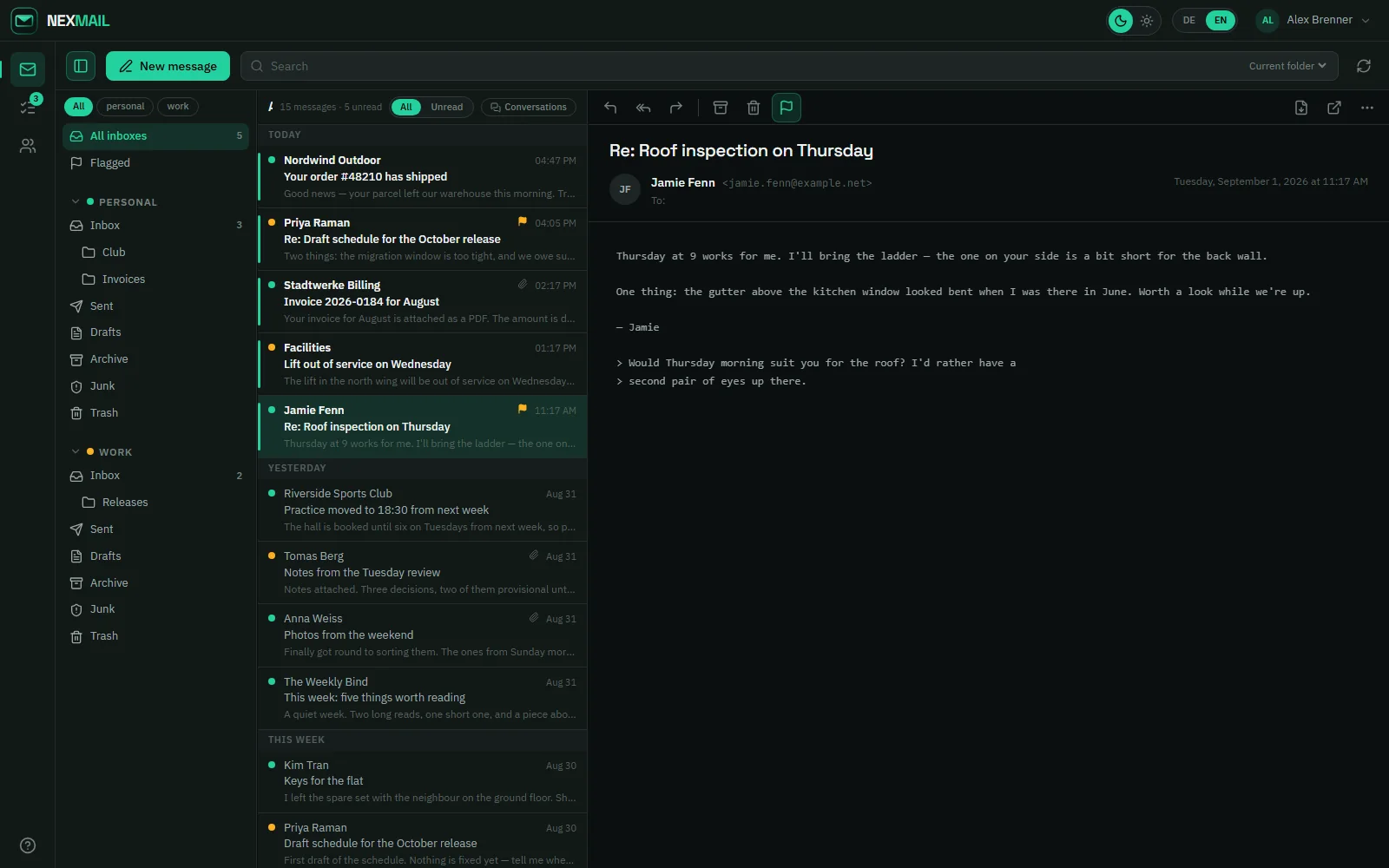Viewport: 1389px width, 868px height.
Task: Compose with the New message button
Action: (168, 66)
